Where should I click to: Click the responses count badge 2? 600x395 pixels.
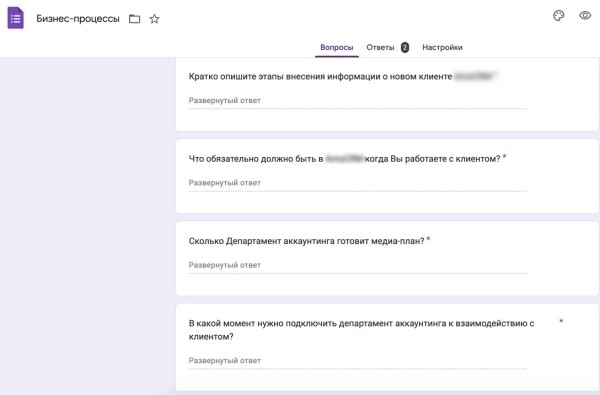pyautogui.click(x=405, y=47)
